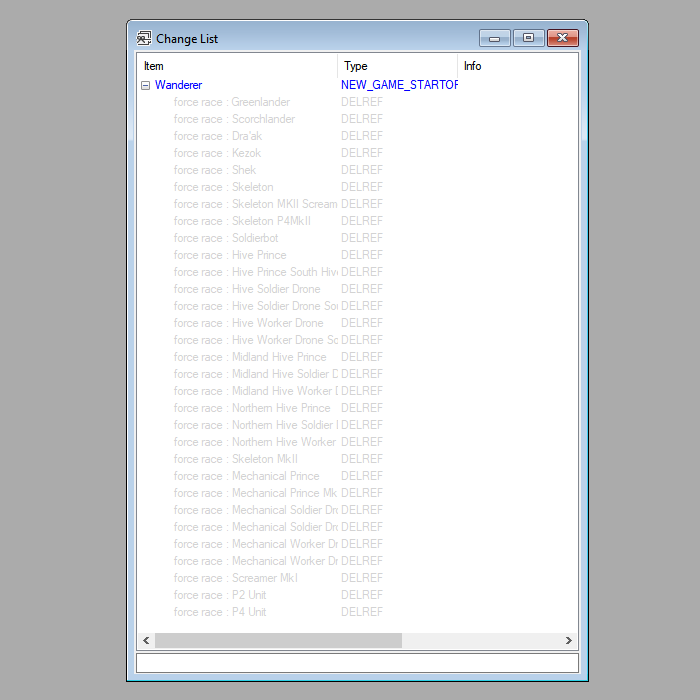
Task: Select row force race : Soldierbot
Action: tap(226, 238)
